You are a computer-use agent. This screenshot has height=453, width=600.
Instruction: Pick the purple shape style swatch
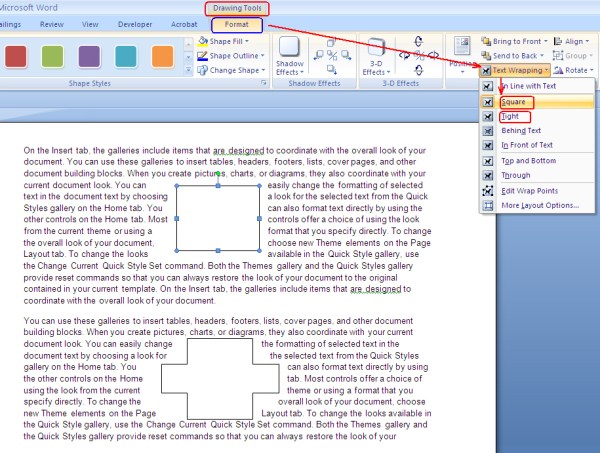click(90, 55)
